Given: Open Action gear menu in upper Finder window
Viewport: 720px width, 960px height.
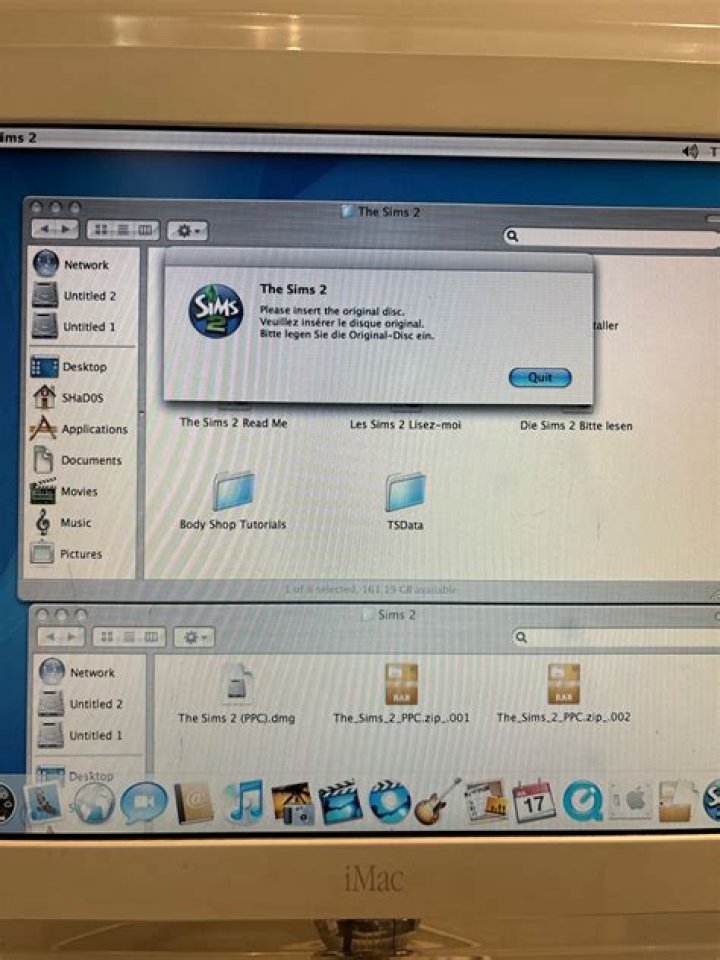Looking at the screenshot, I should point(187,231).
